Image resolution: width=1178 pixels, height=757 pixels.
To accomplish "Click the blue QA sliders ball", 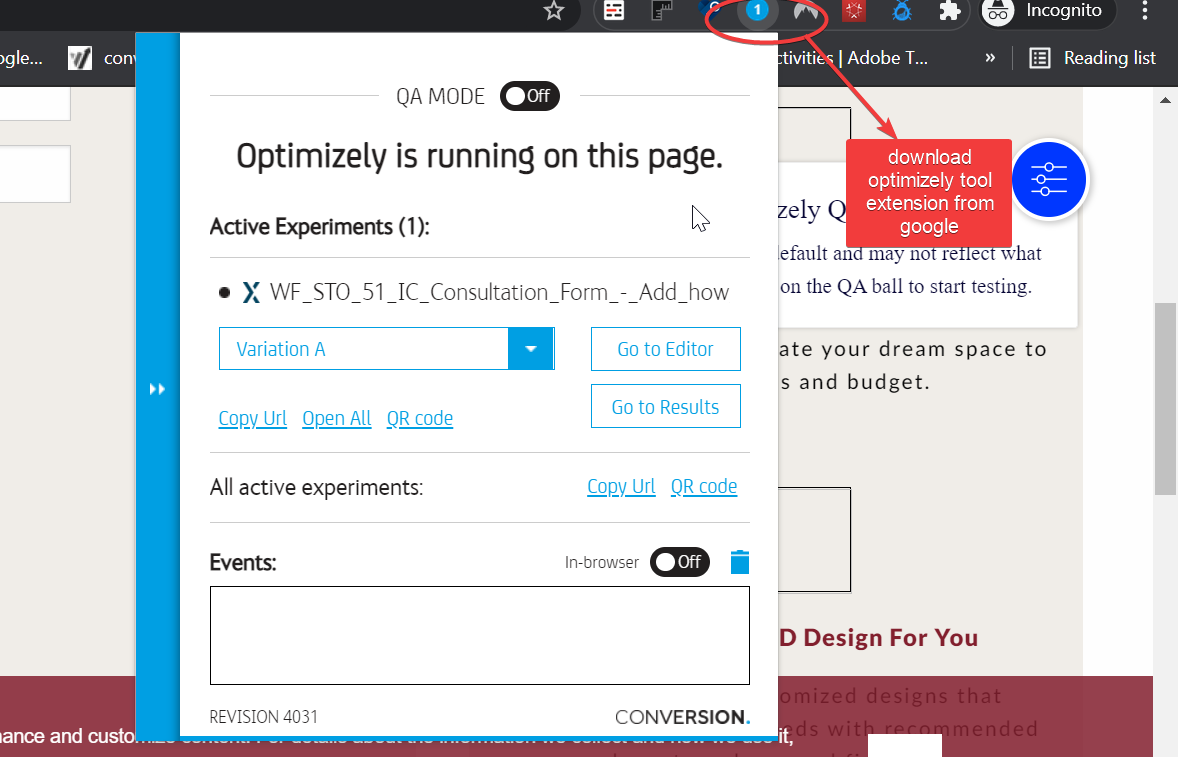I will (1047, 180).
